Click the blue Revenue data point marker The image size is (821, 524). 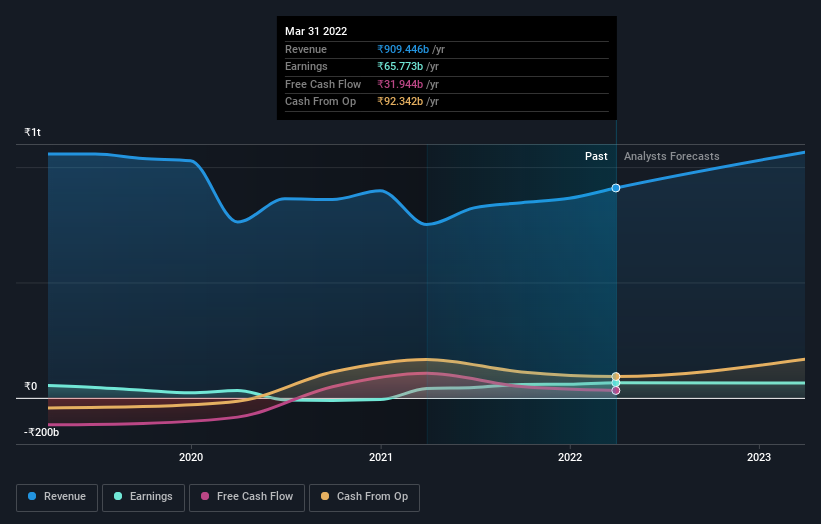coord(616,188)
